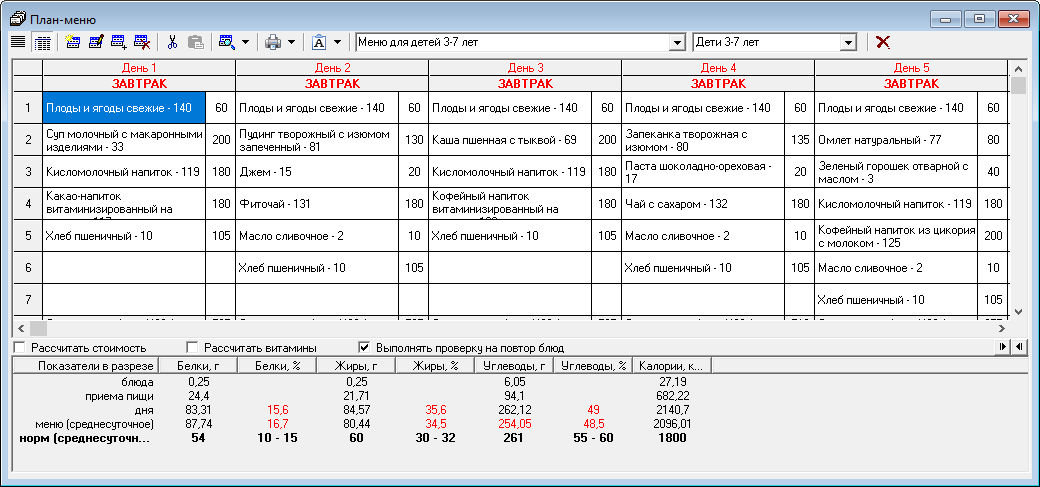Switch to list view icon in toolbar

pyautogui.click(x=18, y=42)
